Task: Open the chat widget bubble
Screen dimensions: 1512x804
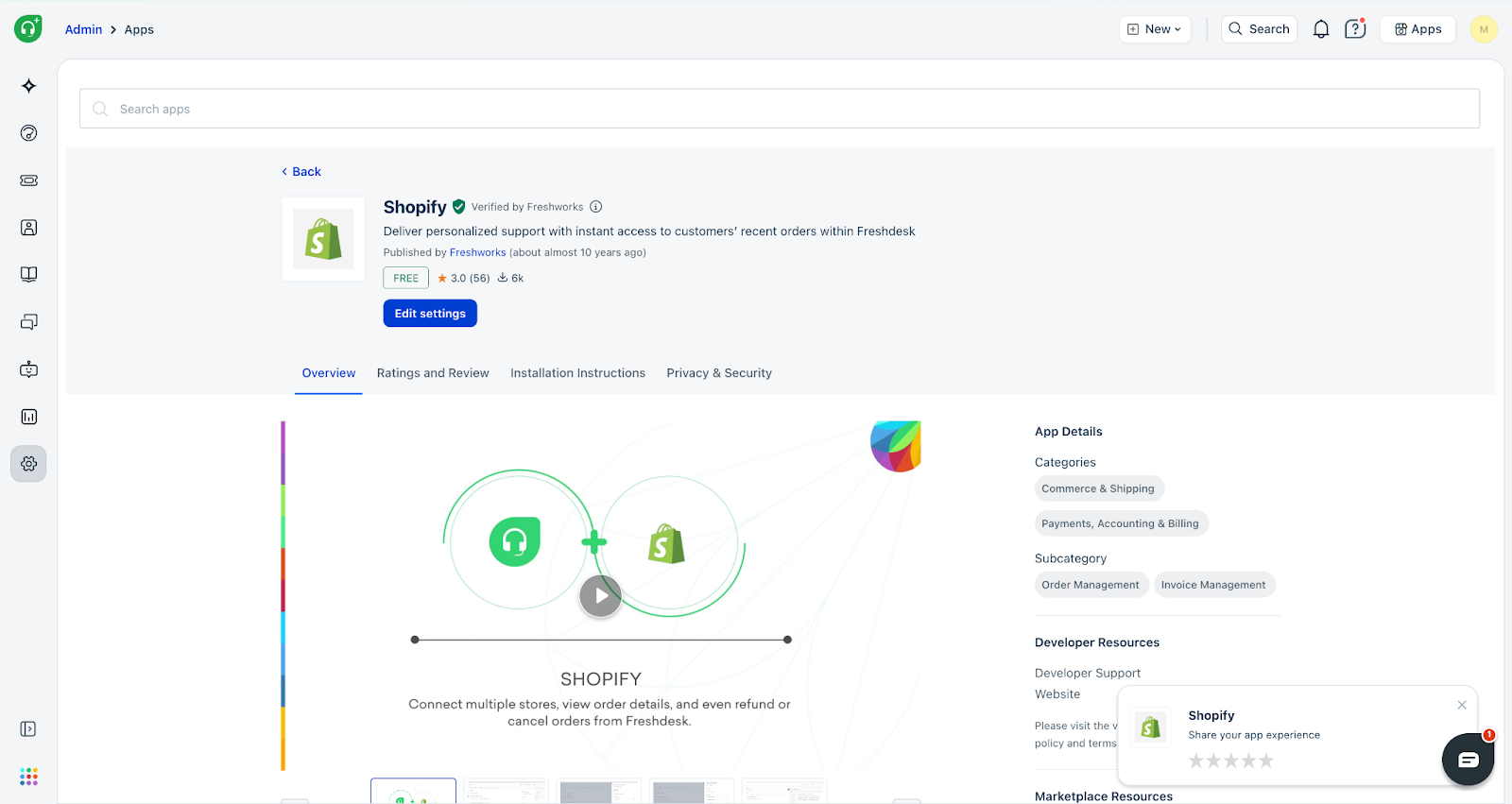Action: (1468, 759)
